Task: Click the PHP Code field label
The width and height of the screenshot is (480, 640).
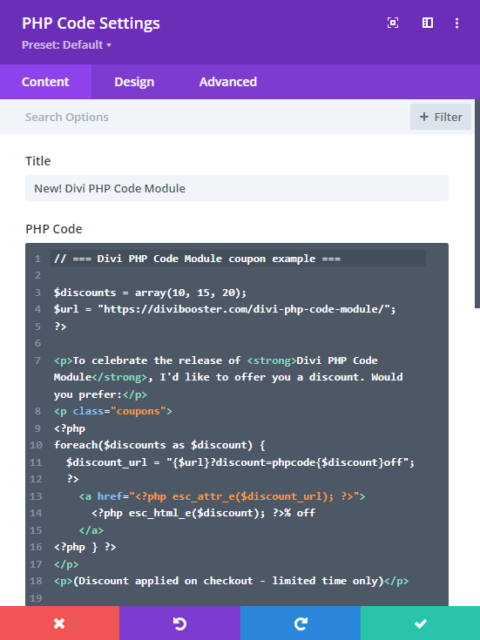Action: (x=53, y=229)
